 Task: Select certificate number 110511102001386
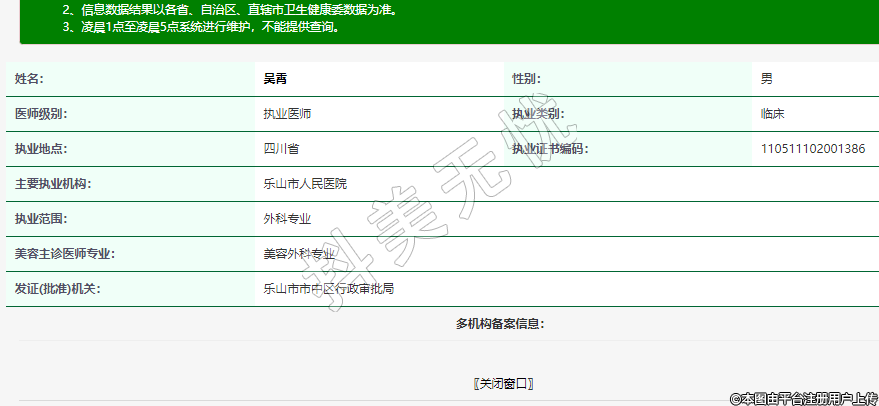[813, 149]
